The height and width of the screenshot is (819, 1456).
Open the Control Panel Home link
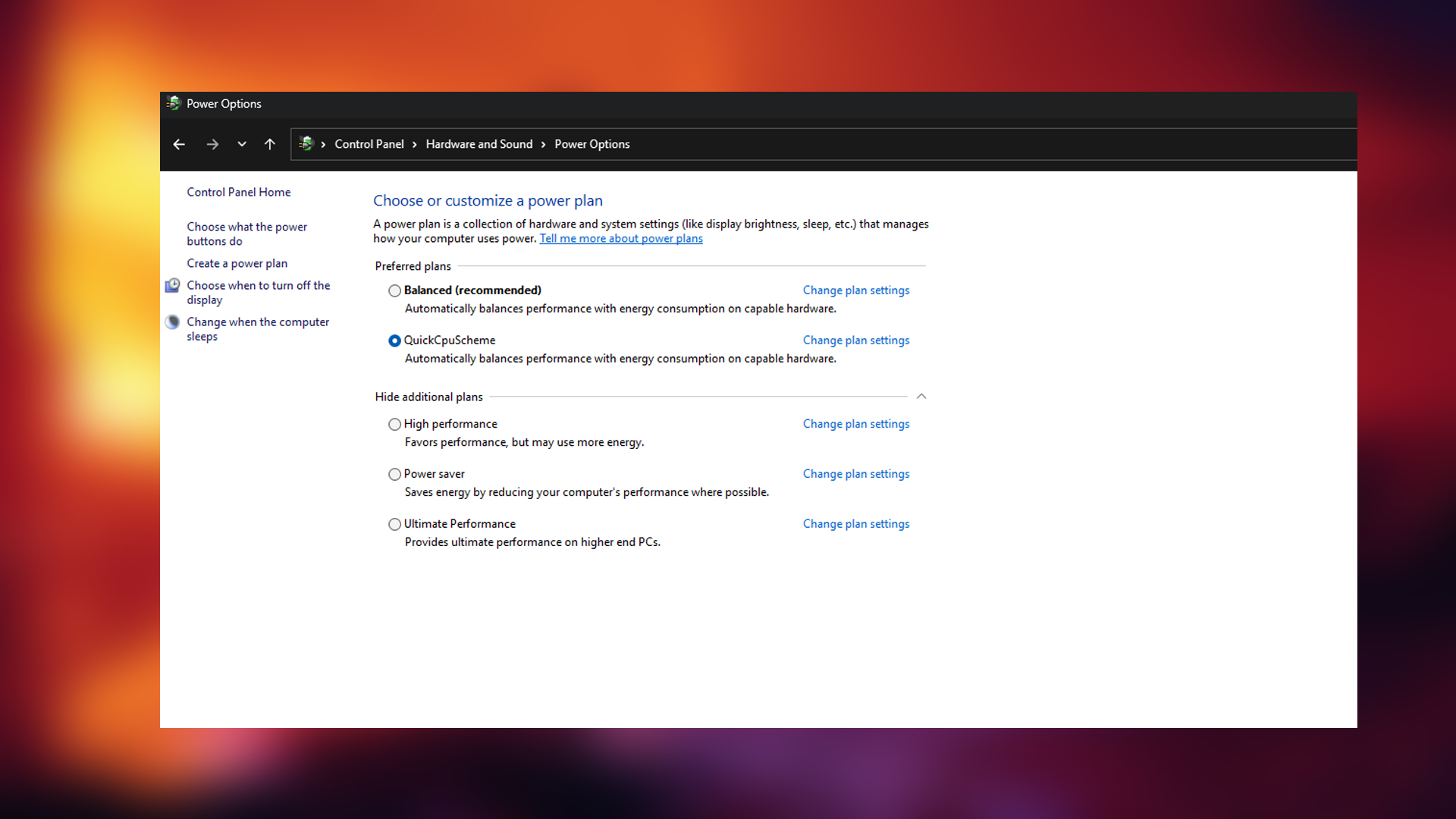pos(238,192)
